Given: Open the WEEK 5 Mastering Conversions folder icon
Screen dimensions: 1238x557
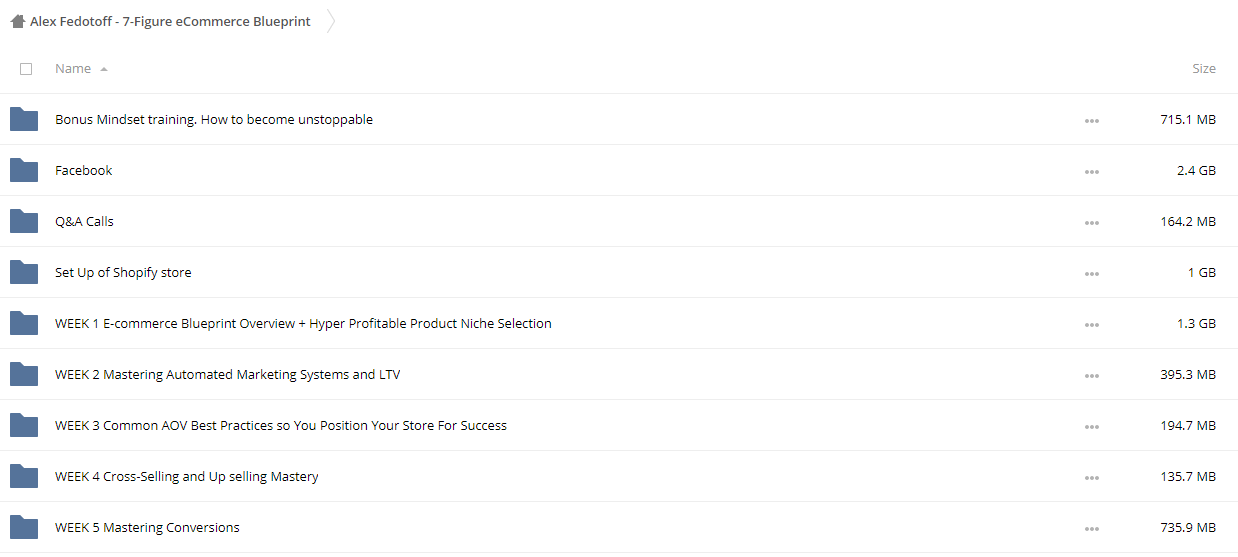Looking at the screenshot, I should [24, 527].
